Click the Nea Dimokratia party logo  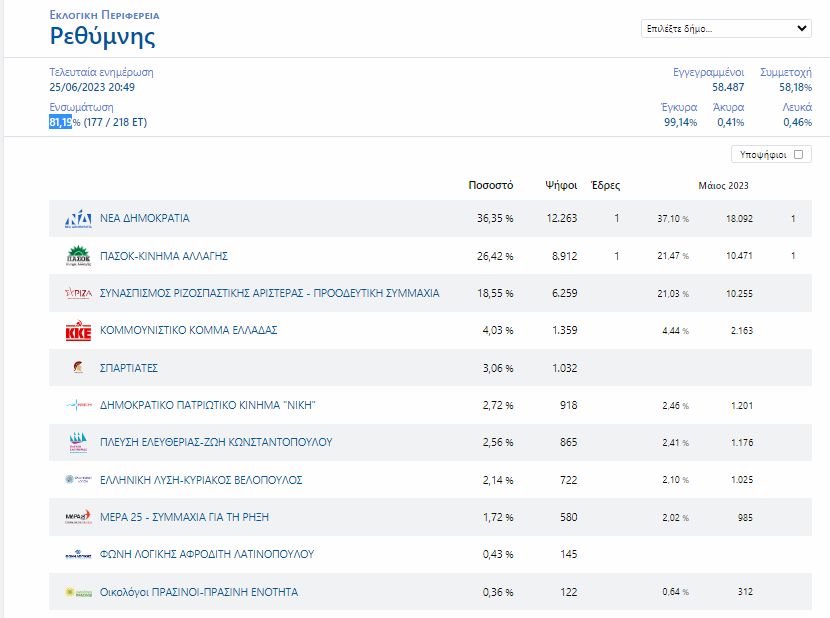click(x=78, y=219)
